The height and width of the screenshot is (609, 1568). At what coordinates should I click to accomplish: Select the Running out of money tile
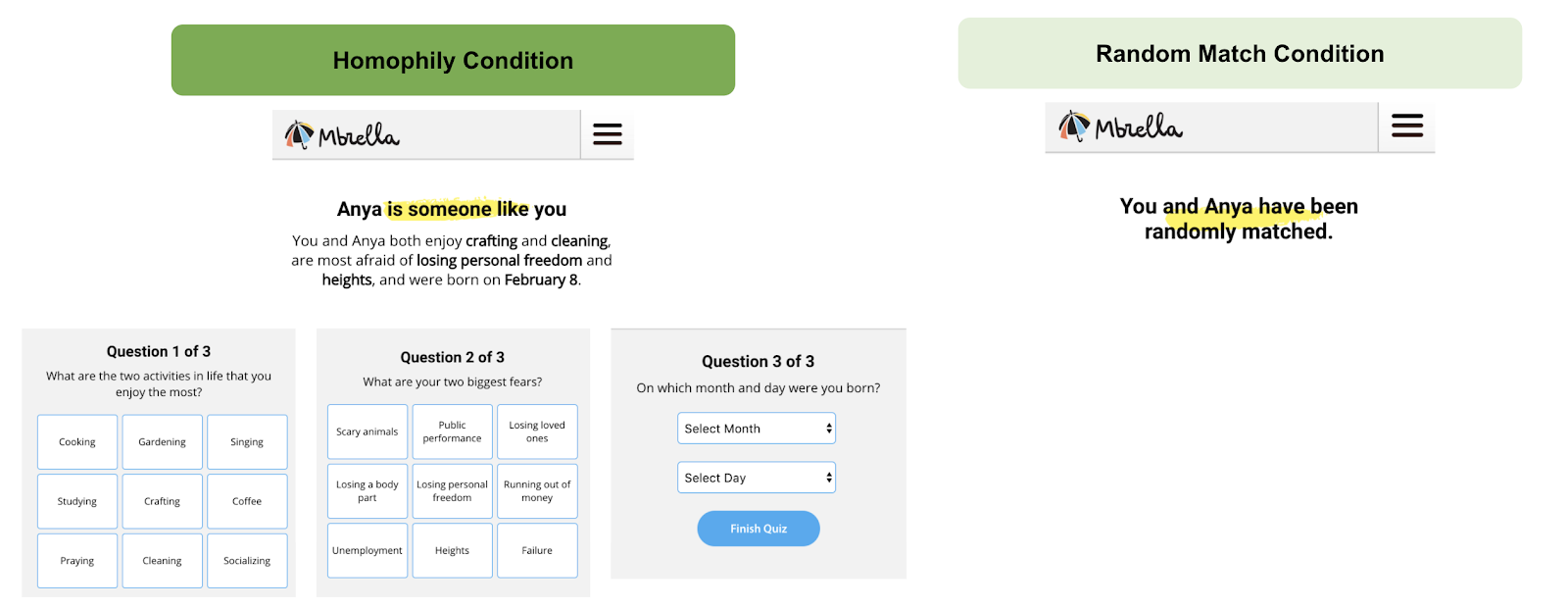[537, 491]
